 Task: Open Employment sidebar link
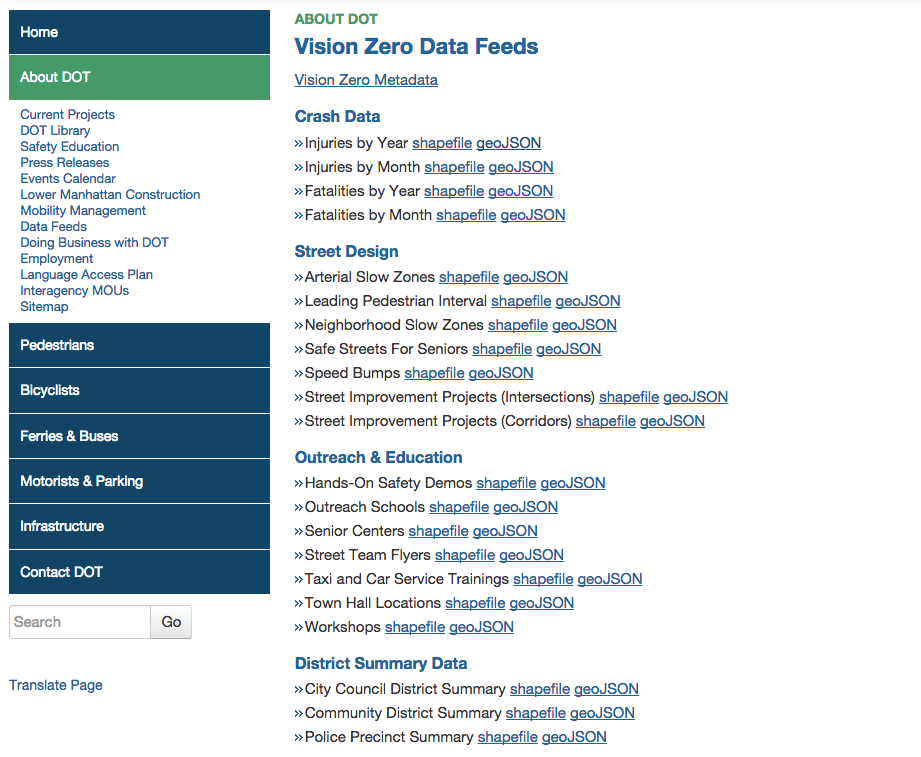pos(56,258)
